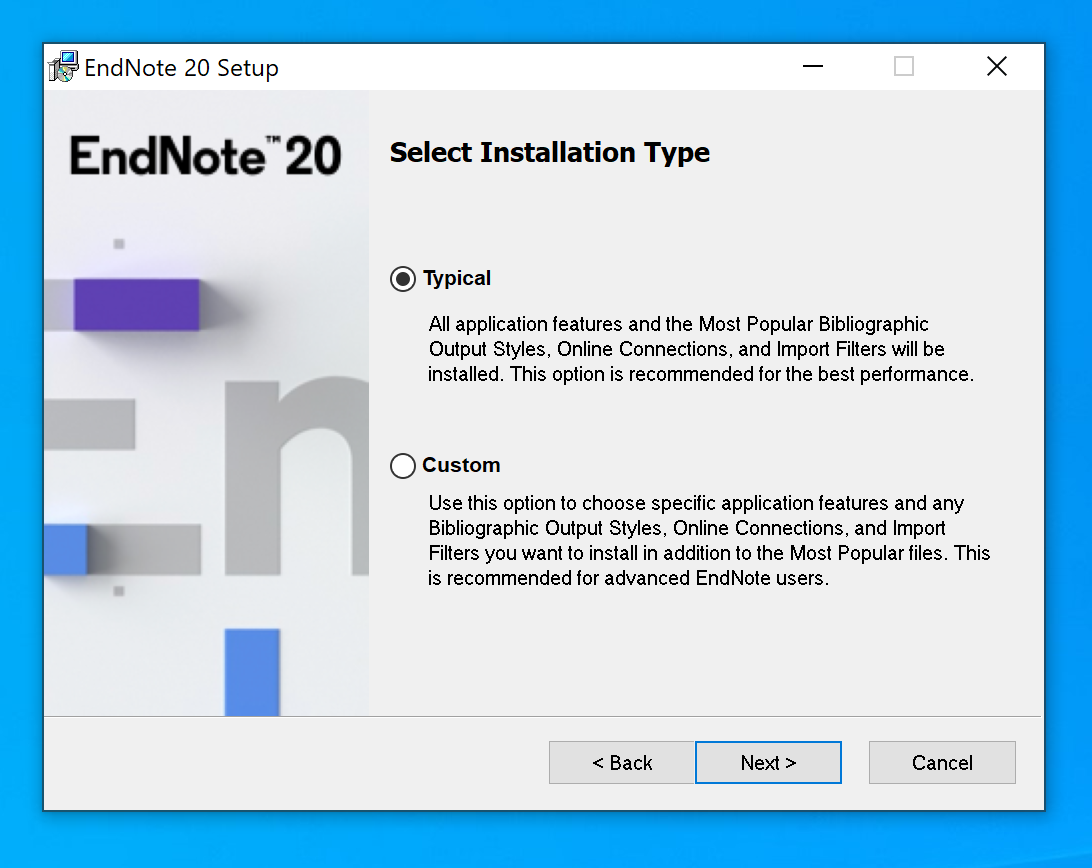Proceed by pressing the Next button

tap(768, 763)
